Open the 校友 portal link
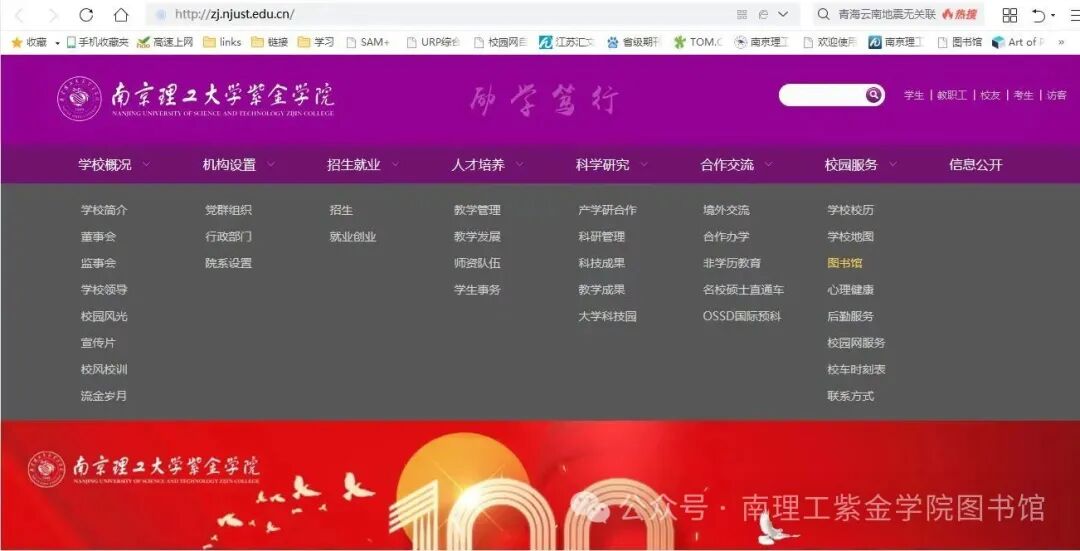Image resolution: width=1080 pixels, height=551 pixels. 990,96
